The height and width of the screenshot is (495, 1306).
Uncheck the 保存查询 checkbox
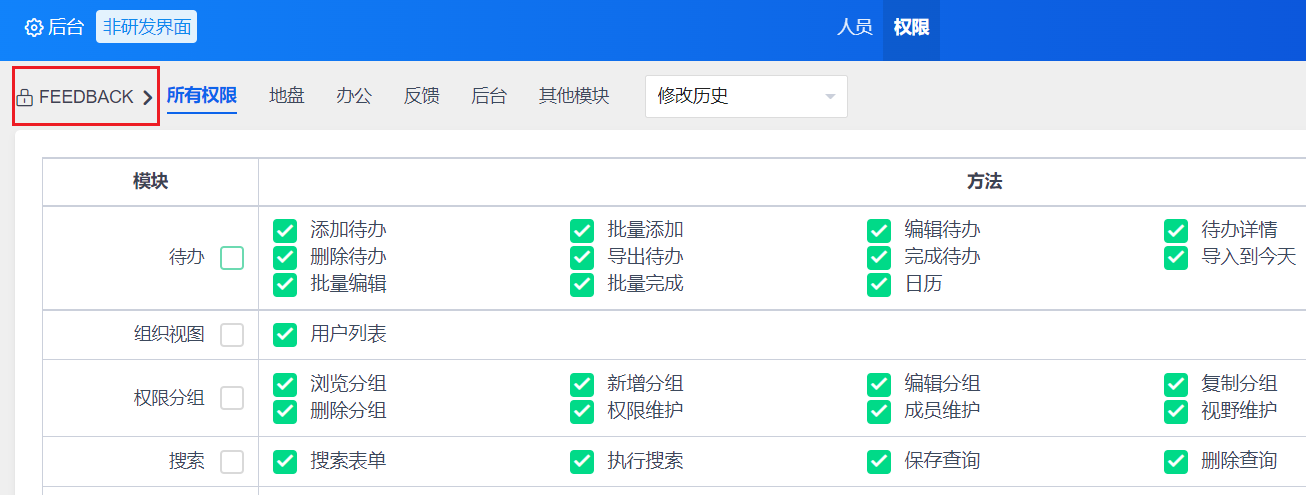879,461
